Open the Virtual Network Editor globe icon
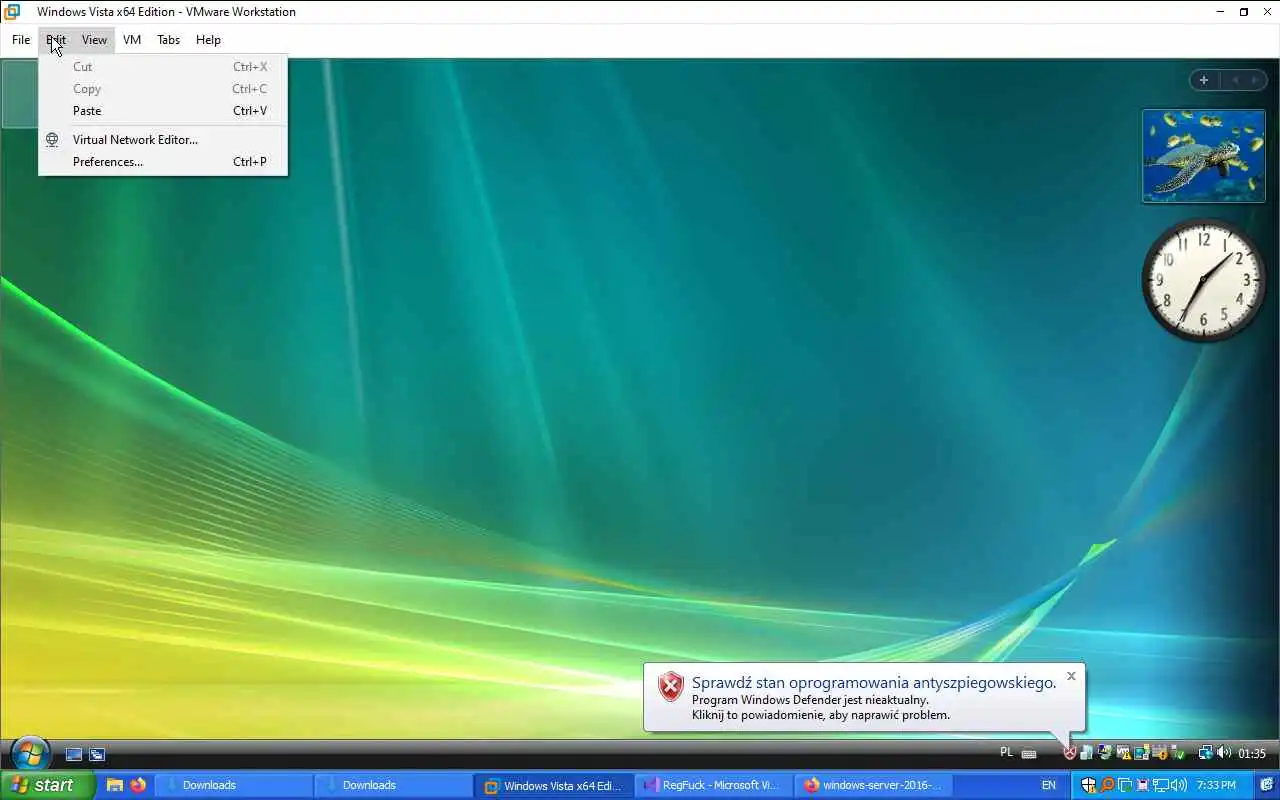Image resolution: width=1280 pixels, height=800 pixels. click(x=52, y=140)
